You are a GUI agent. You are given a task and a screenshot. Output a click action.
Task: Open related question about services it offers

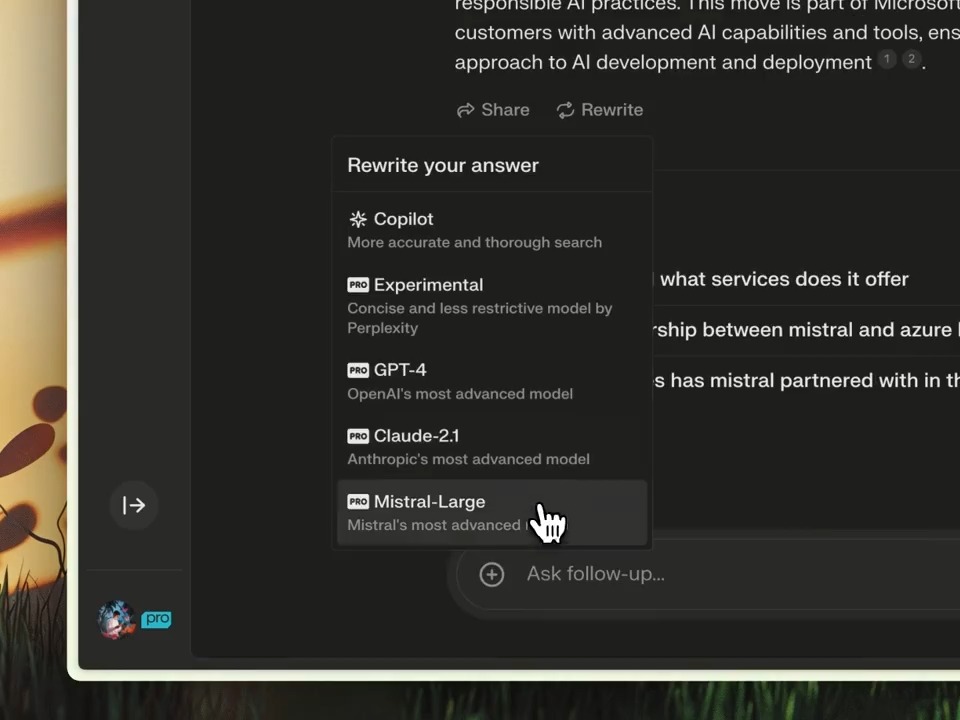(784, 279)
